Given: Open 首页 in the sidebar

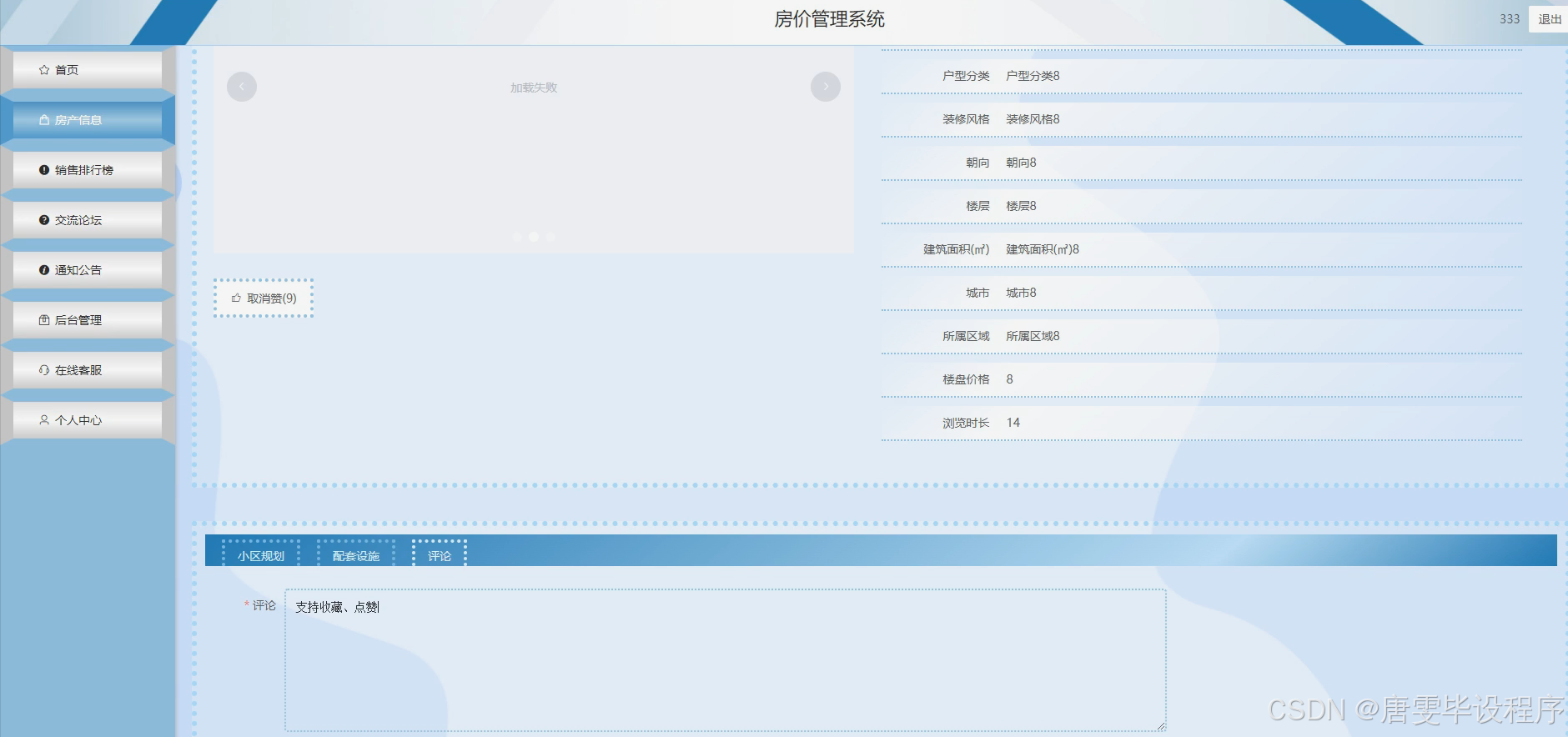Looking at the screenshot, I should tap(88, 70).
